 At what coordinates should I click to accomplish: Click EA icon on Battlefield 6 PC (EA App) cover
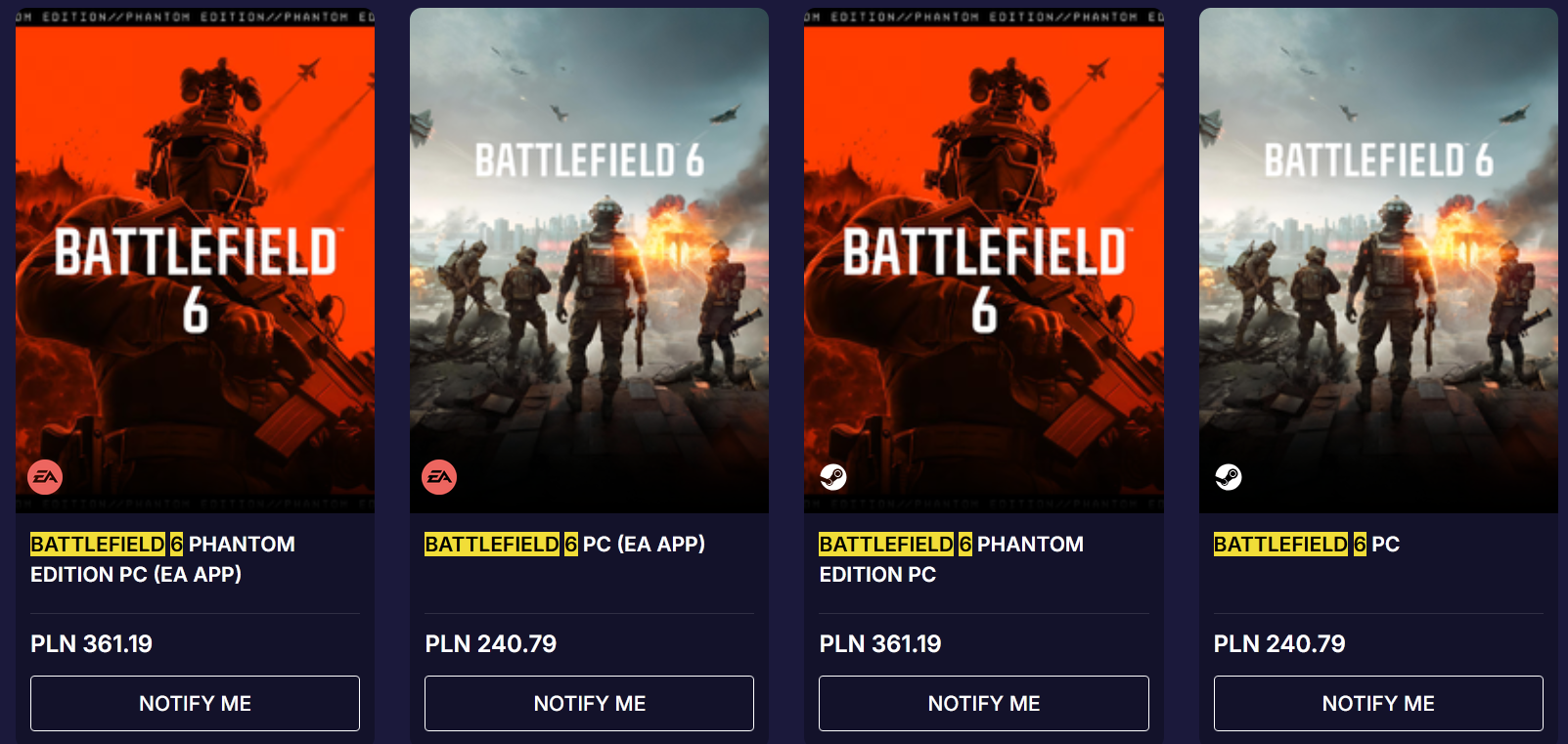click(439, 477)
